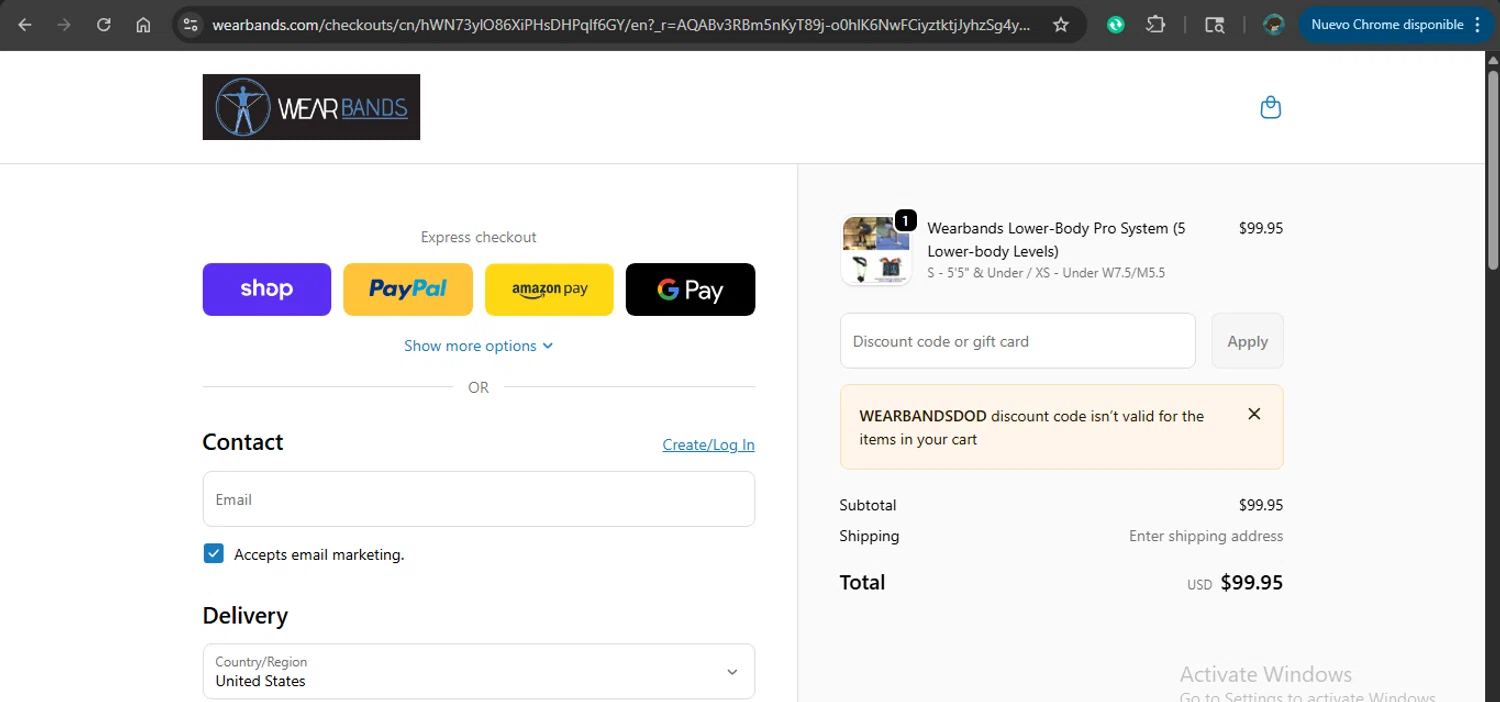Open the shopping bag cart icon
The image size is (1500, 702).
pos(1270,107)
